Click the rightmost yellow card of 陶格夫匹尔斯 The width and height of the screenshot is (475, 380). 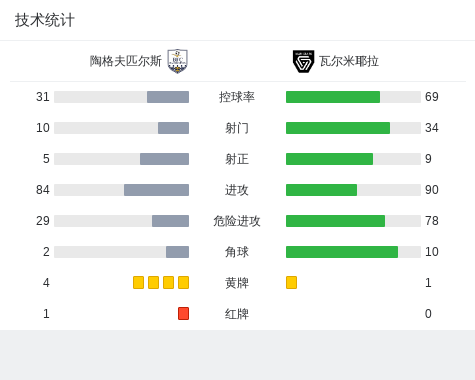pos(183,283)
